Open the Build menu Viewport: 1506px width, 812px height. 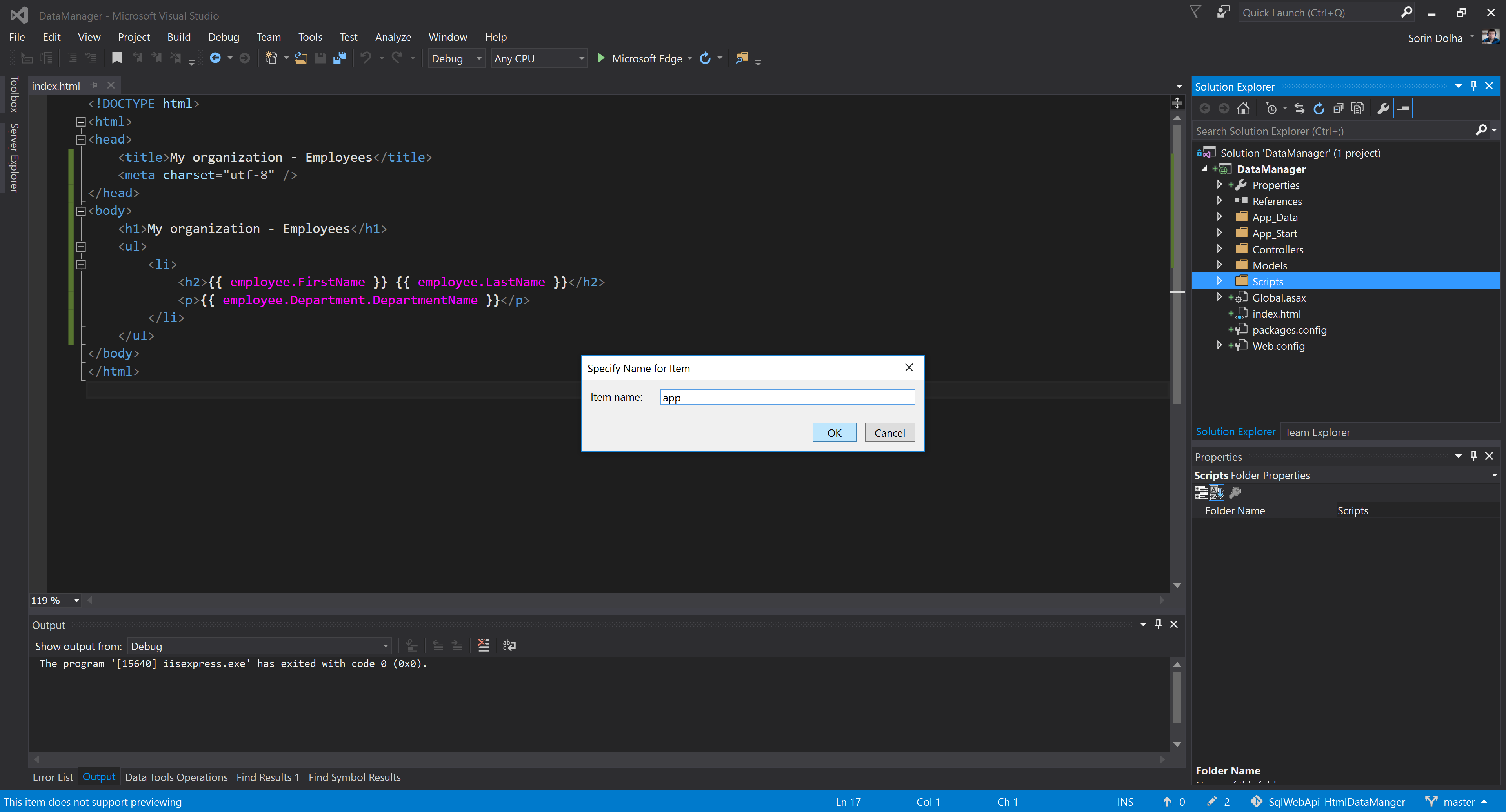point(178,37)
